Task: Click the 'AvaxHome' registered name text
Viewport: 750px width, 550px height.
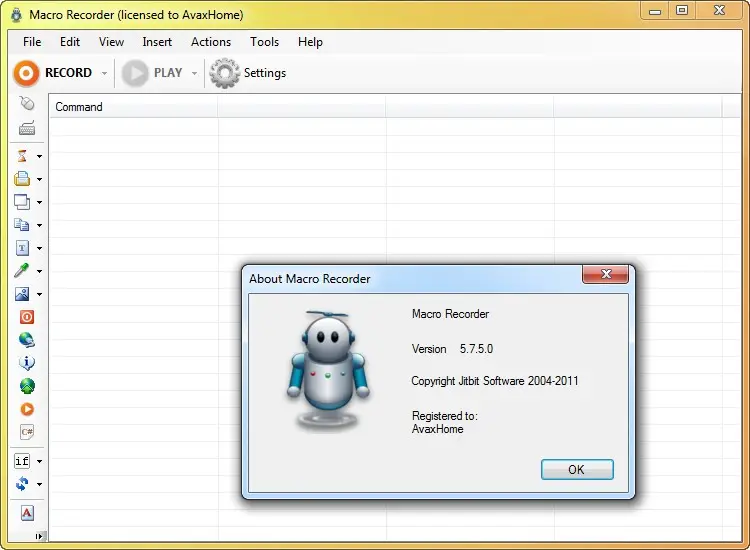Action: coord(438,429)
